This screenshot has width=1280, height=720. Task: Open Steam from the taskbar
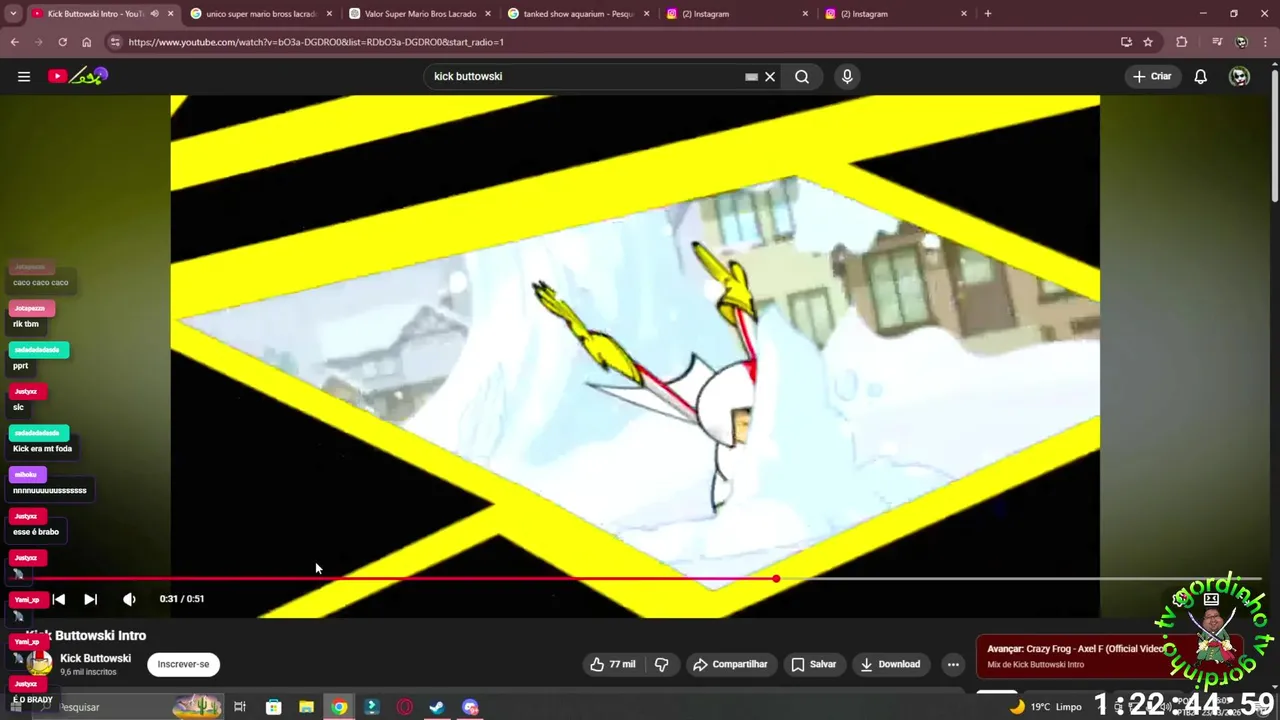[437, 707]
